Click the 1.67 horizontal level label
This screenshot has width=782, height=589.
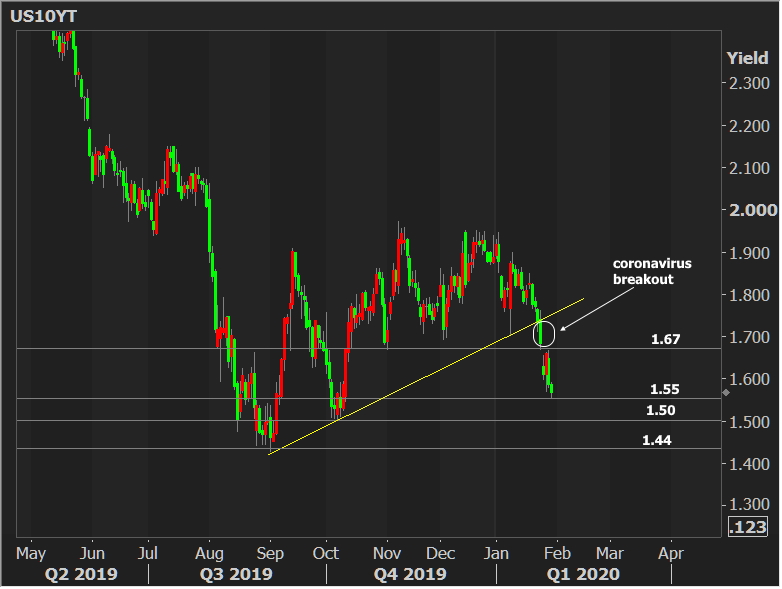[x=666, y=340]
